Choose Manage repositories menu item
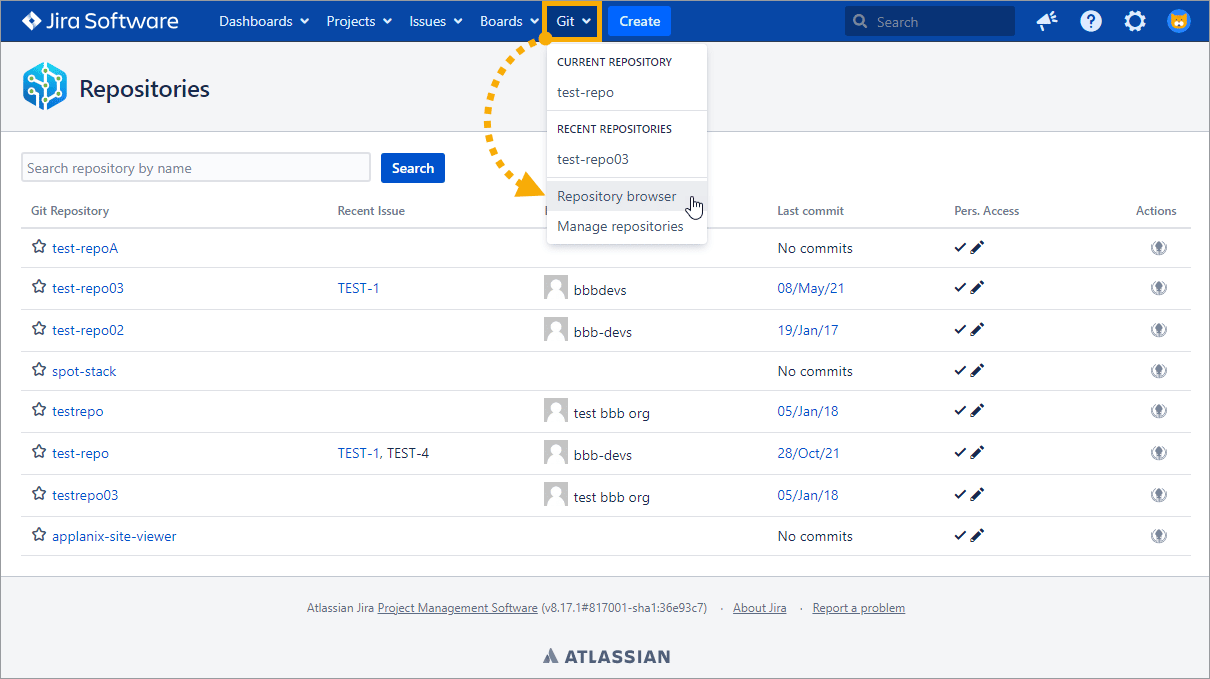The height and width of the screenshot is (679, 1210). pyautogui.click(x=620, y=227)
